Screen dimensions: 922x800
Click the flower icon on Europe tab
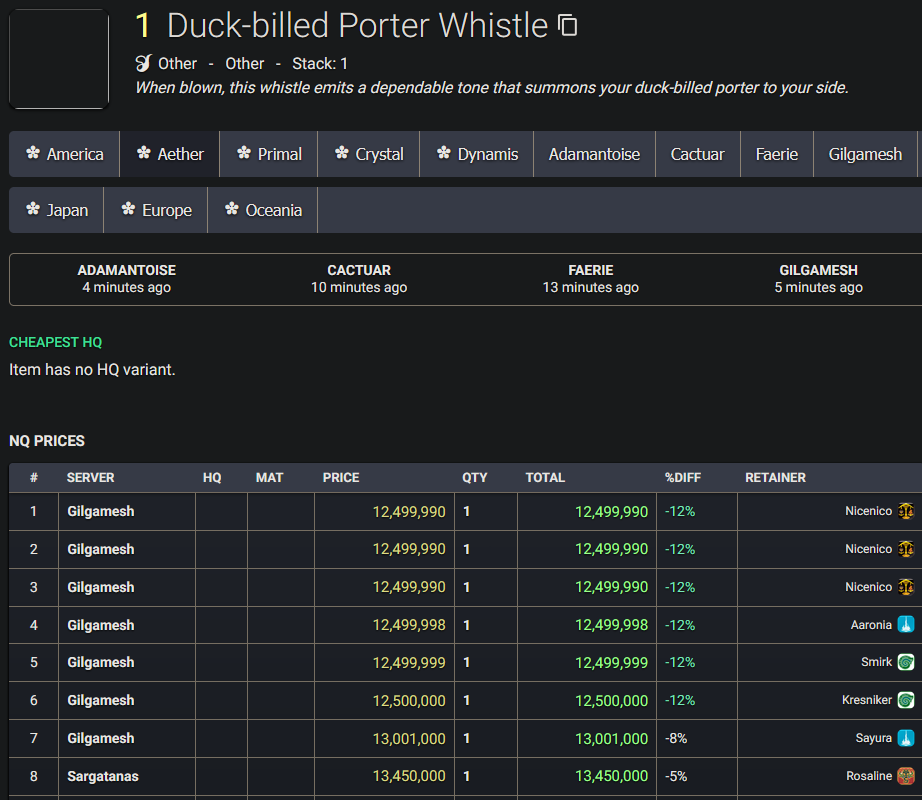(128, 209)
